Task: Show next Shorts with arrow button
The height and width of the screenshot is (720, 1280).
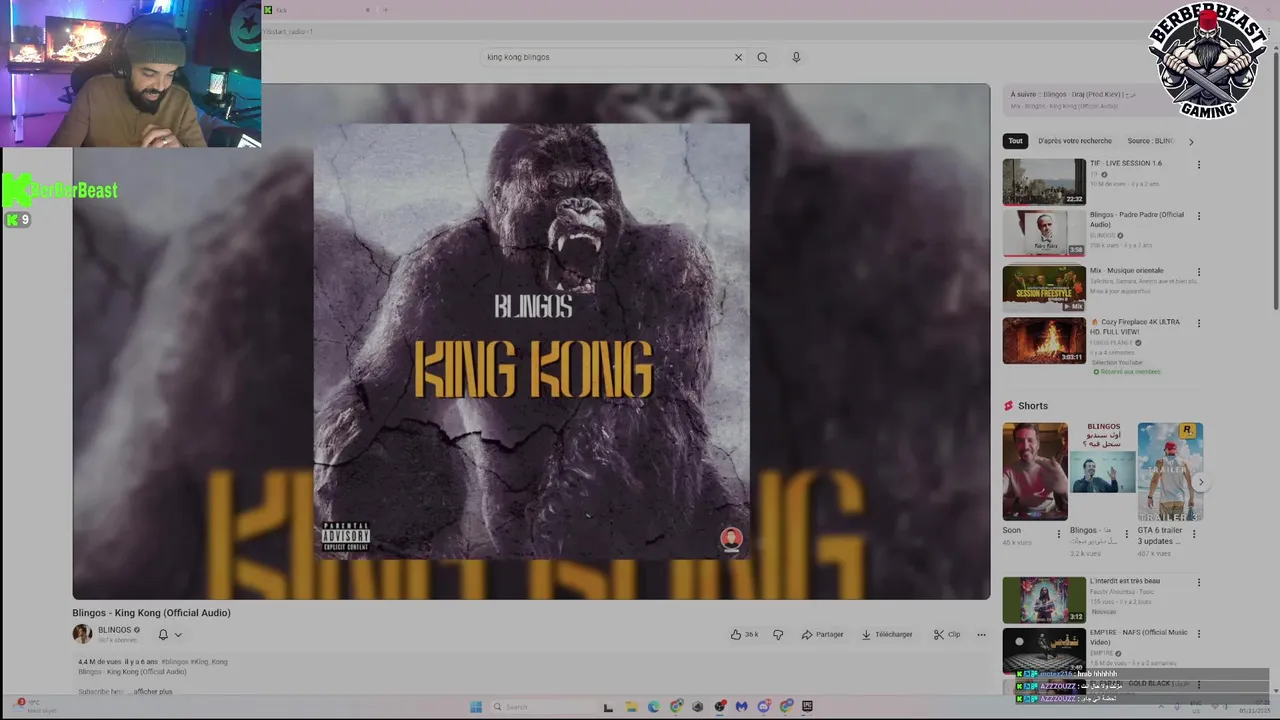Action: (1201, 482)
